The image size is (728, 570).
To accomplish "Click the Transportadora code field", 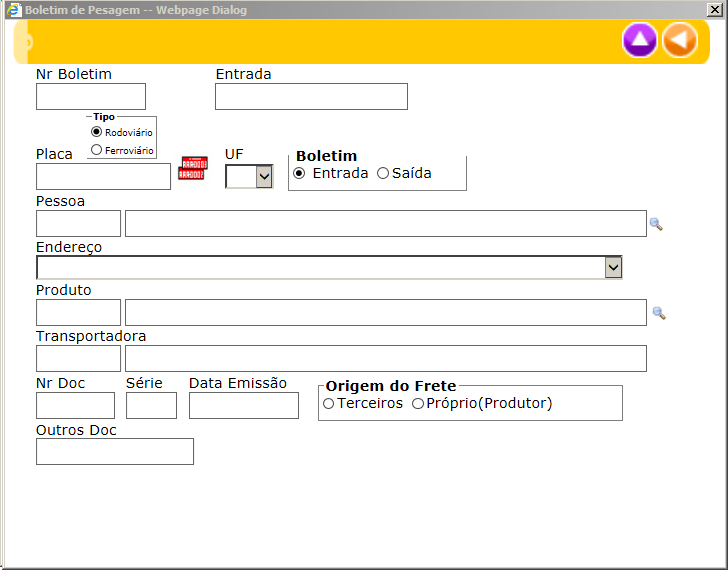I will coord(78,358).
